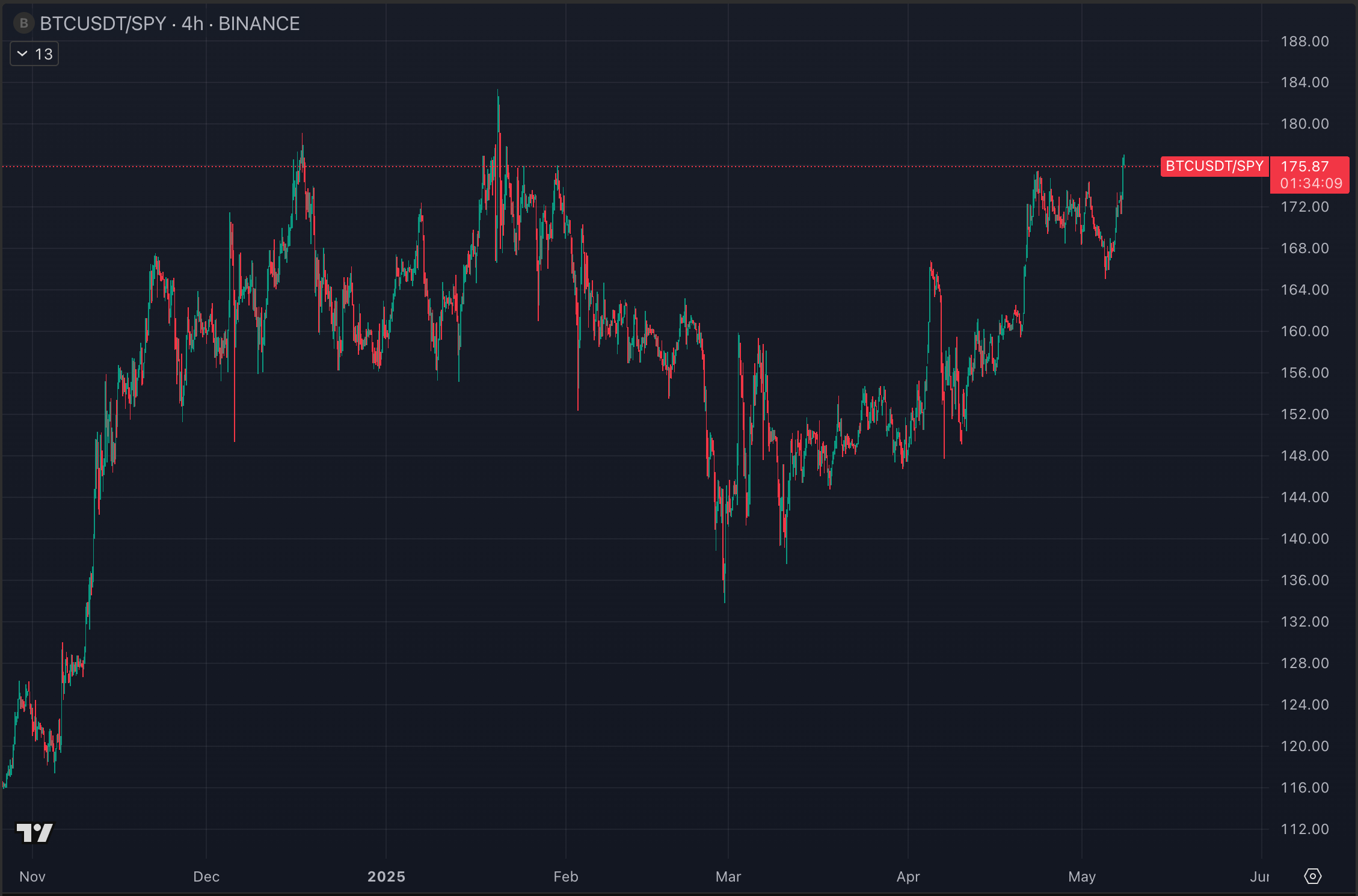This screenshot has width=1358, height=896.
Task: Click the Feb time axis label
Action: (565, 876)
